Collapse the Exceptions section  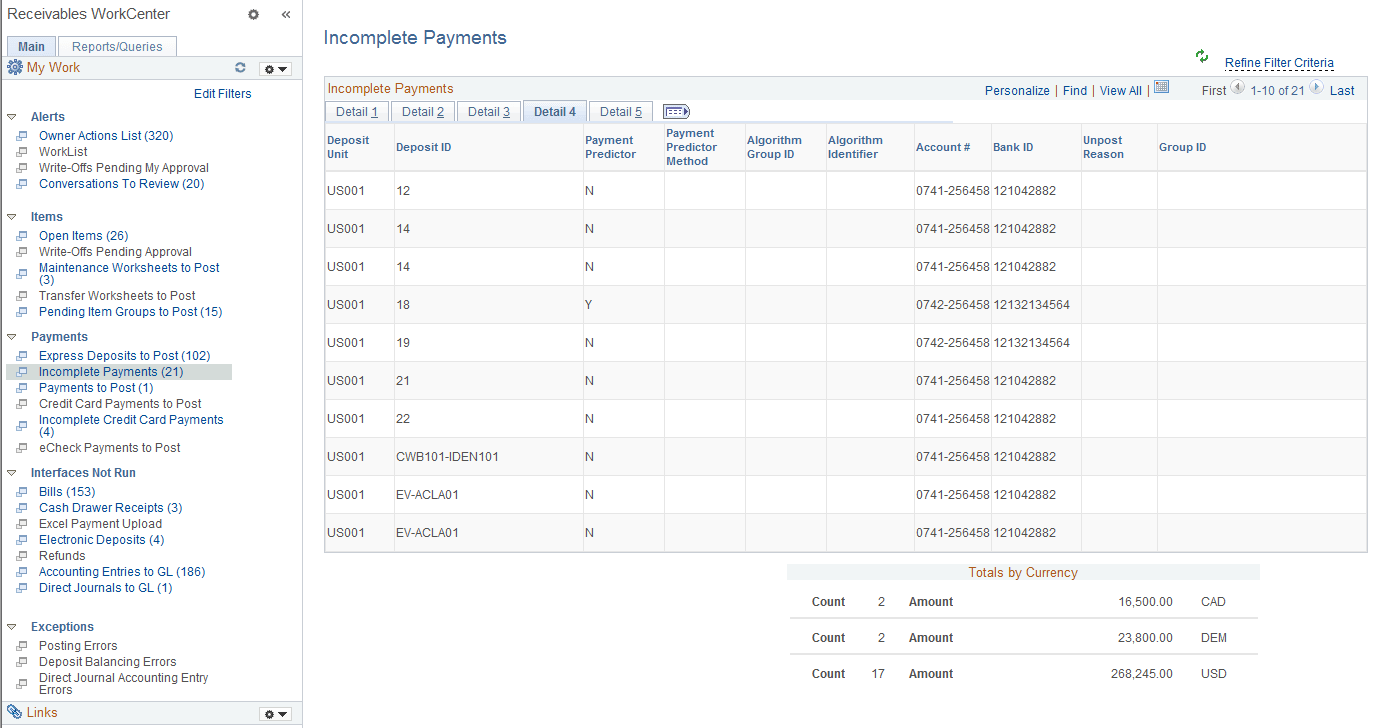coord(10,626)
